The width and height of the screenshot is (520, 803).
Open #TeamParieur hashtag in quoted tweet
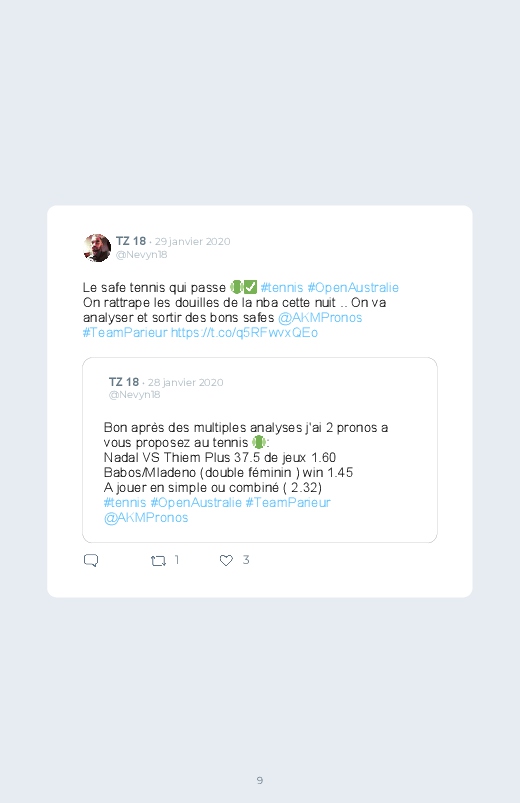pos(288,502)
